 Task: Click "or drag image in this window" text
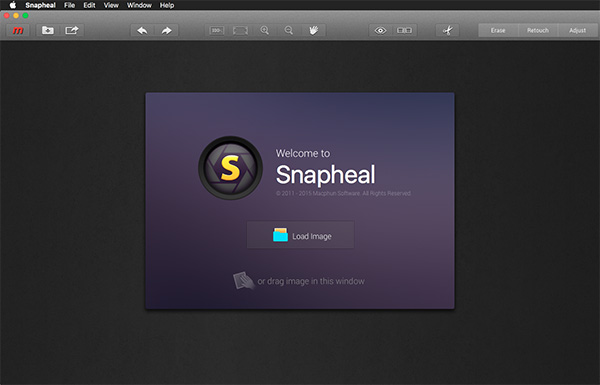pyautogui.click(x=311, y=281)
